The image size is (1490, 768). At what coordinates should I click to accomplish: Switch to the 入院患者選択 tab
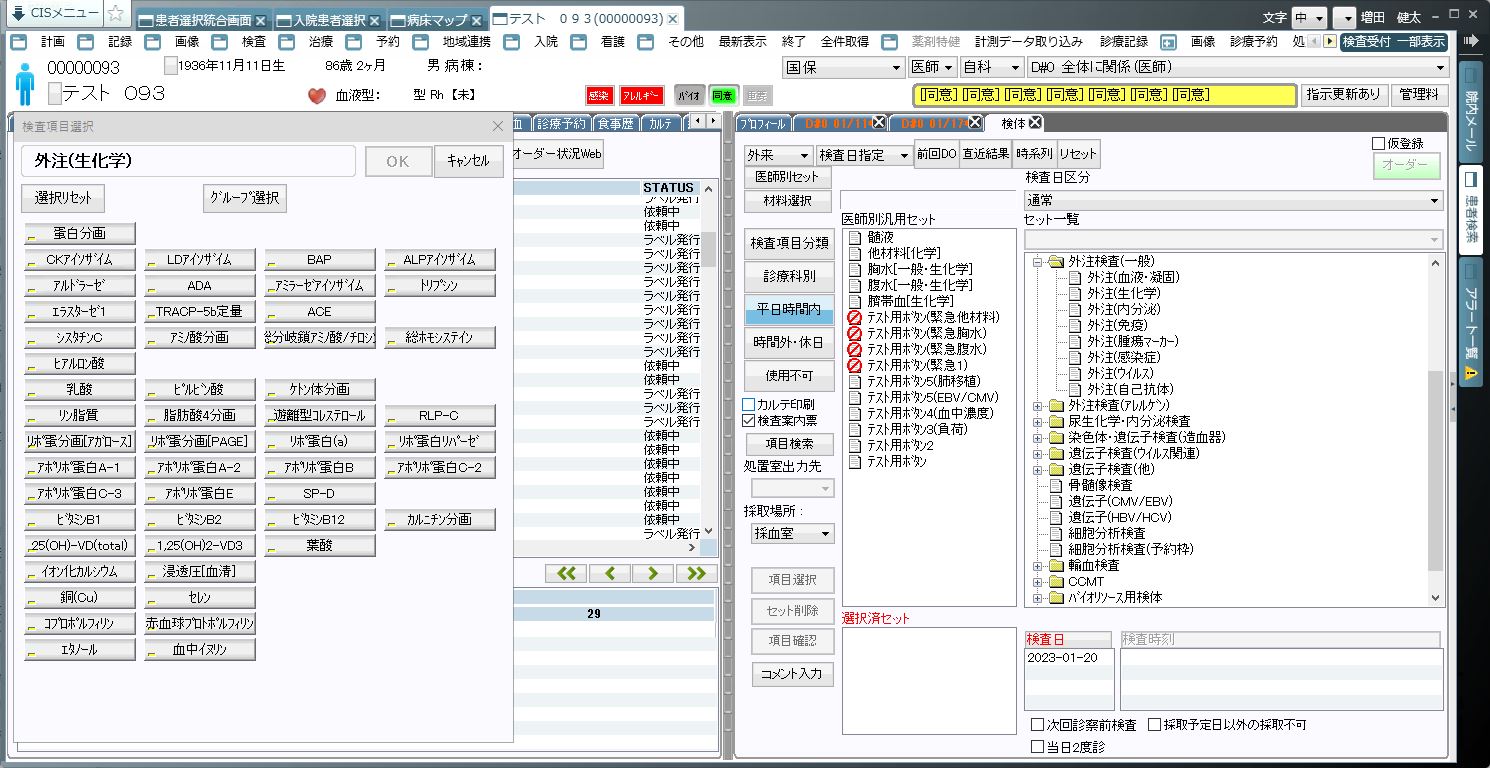coord(329,20)
